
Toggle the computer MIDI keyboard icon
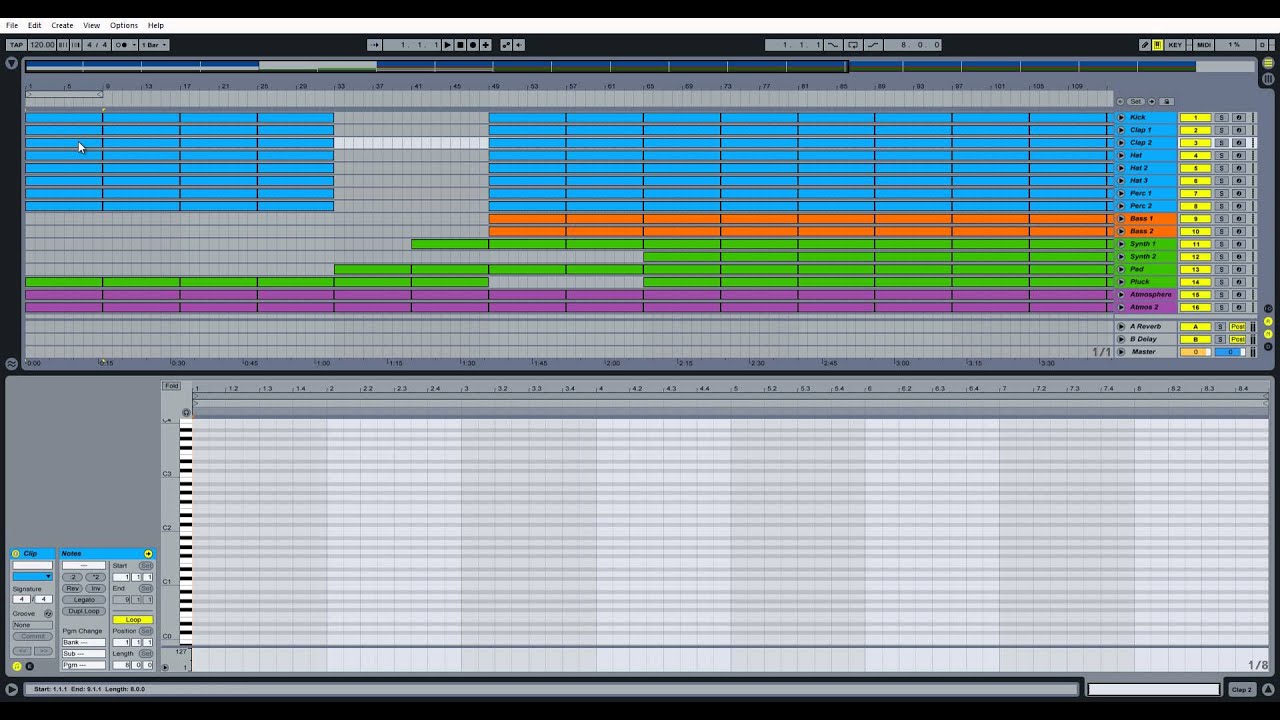(x=1157, y=45)
